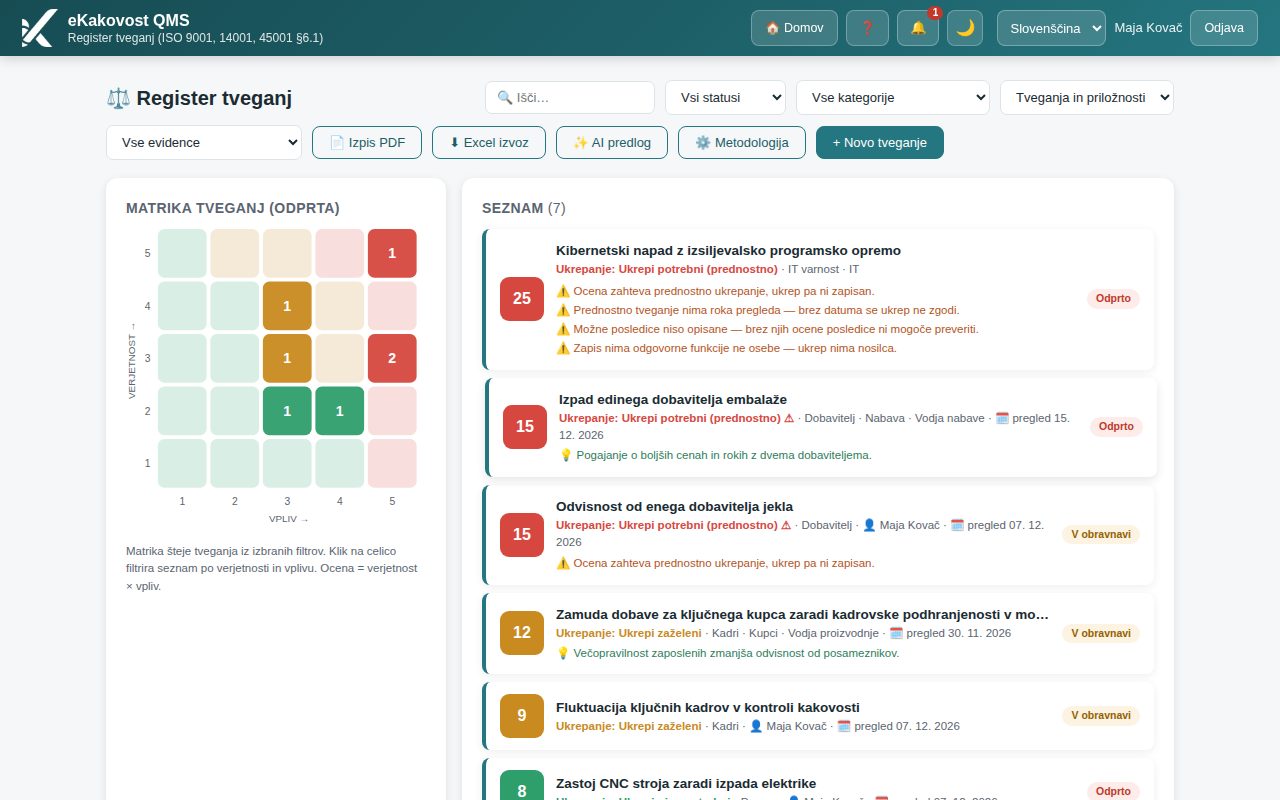The width and height of the screenshot is (1280, 800).
Task: Go to Domov home page
Action: [794, 28]
